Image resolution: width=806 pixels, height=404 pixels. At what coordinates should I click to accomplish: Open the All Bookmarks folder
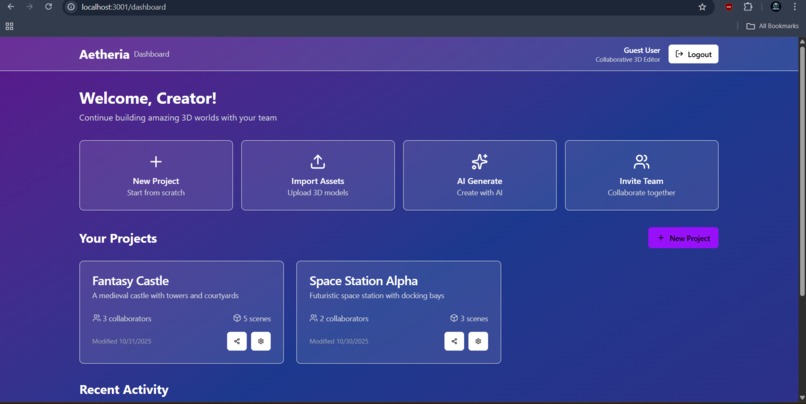click(x=772, y=26)
